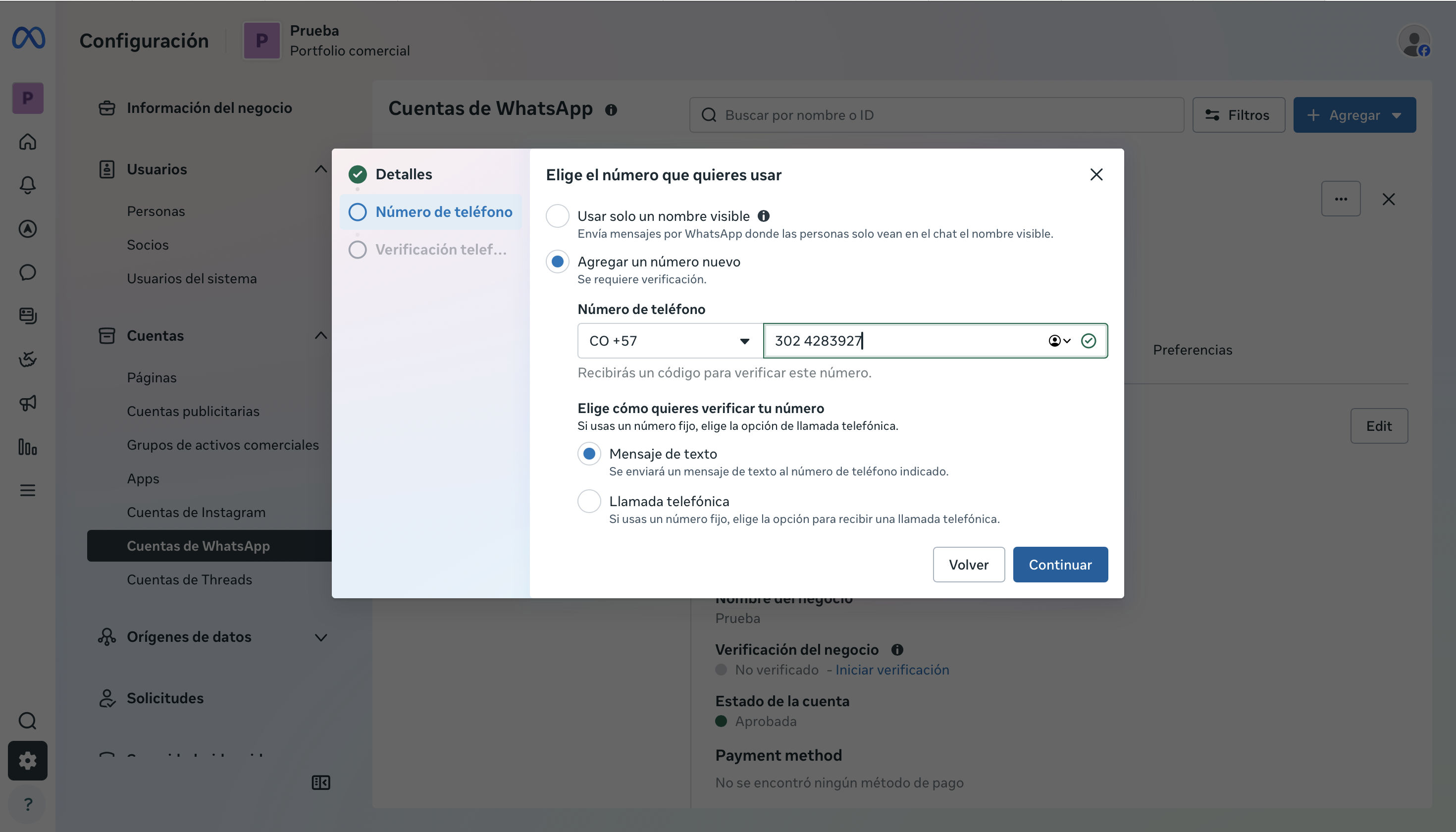
Task: Focus the Buscar por nombre o ID field
Action: point(936,115)
